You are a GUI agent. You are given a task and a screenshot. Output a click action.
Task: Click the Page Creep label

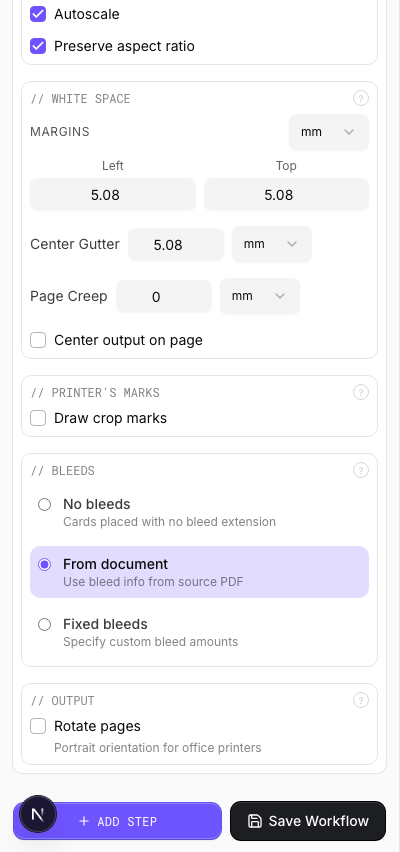click(69, 296)
